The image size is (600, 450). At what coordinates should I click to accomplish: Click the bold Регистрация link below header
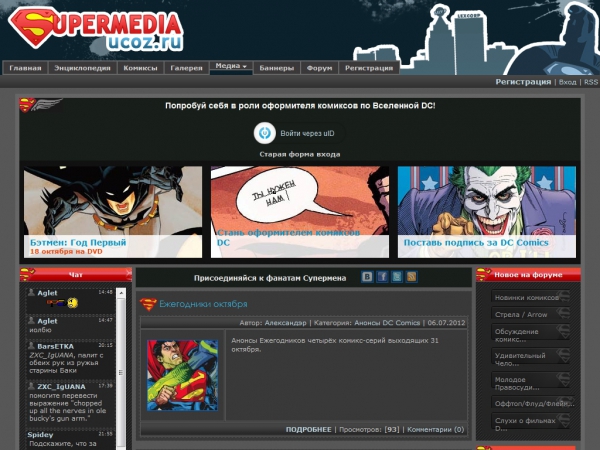pos(523,82)
